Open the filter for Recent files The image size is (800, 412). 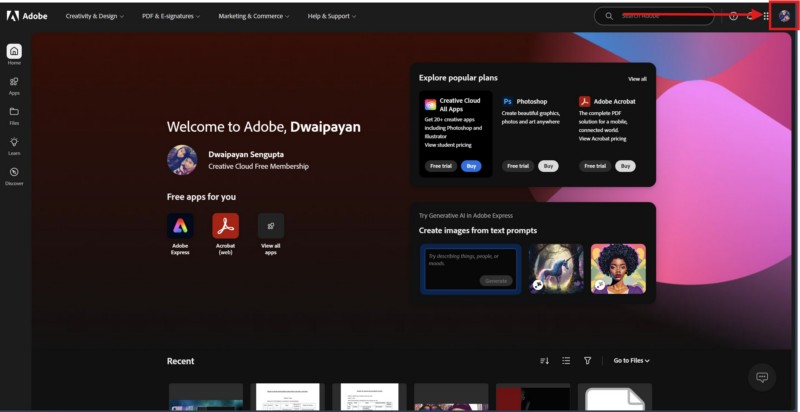click(588, 361)
